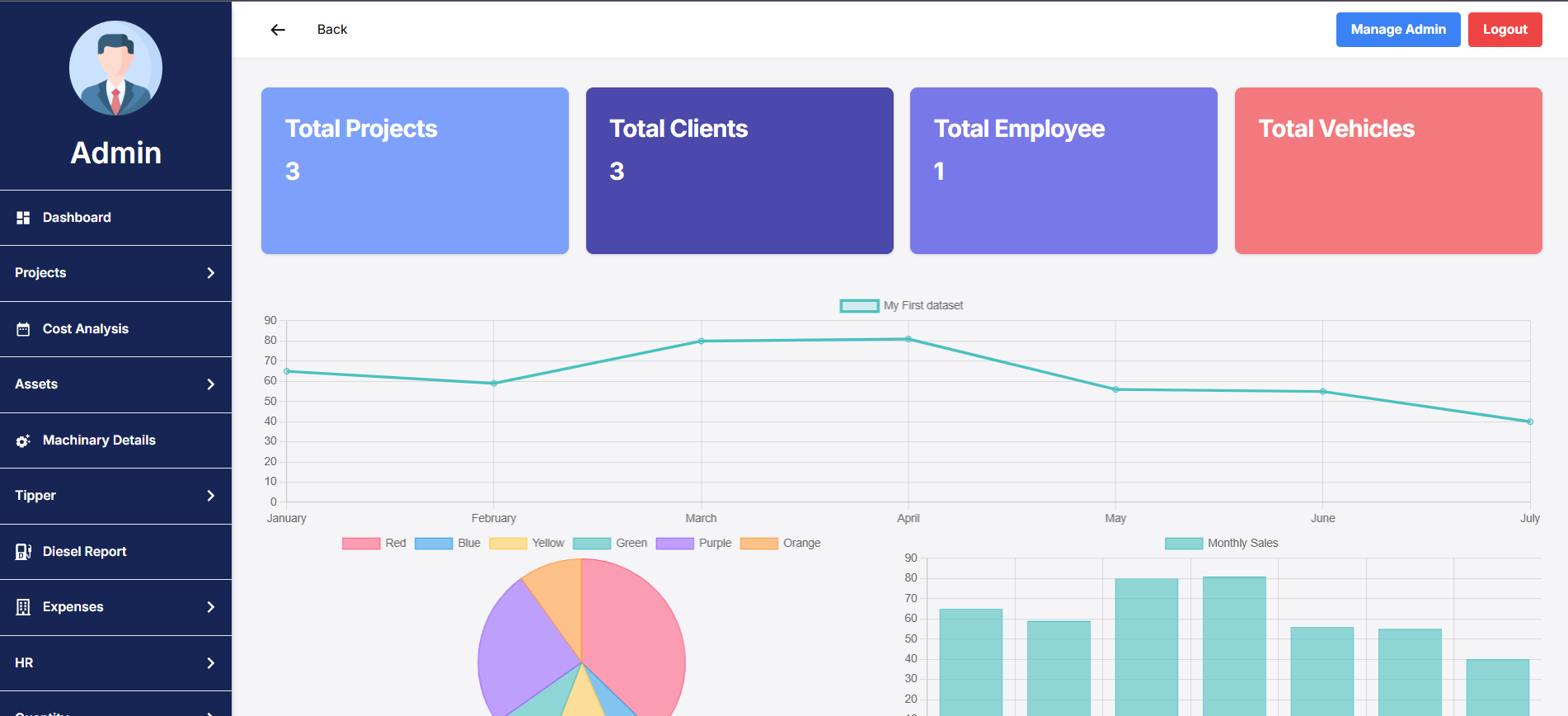Open the Machinary Details menu item
The image size is (1568, 716).
point(115,440)
